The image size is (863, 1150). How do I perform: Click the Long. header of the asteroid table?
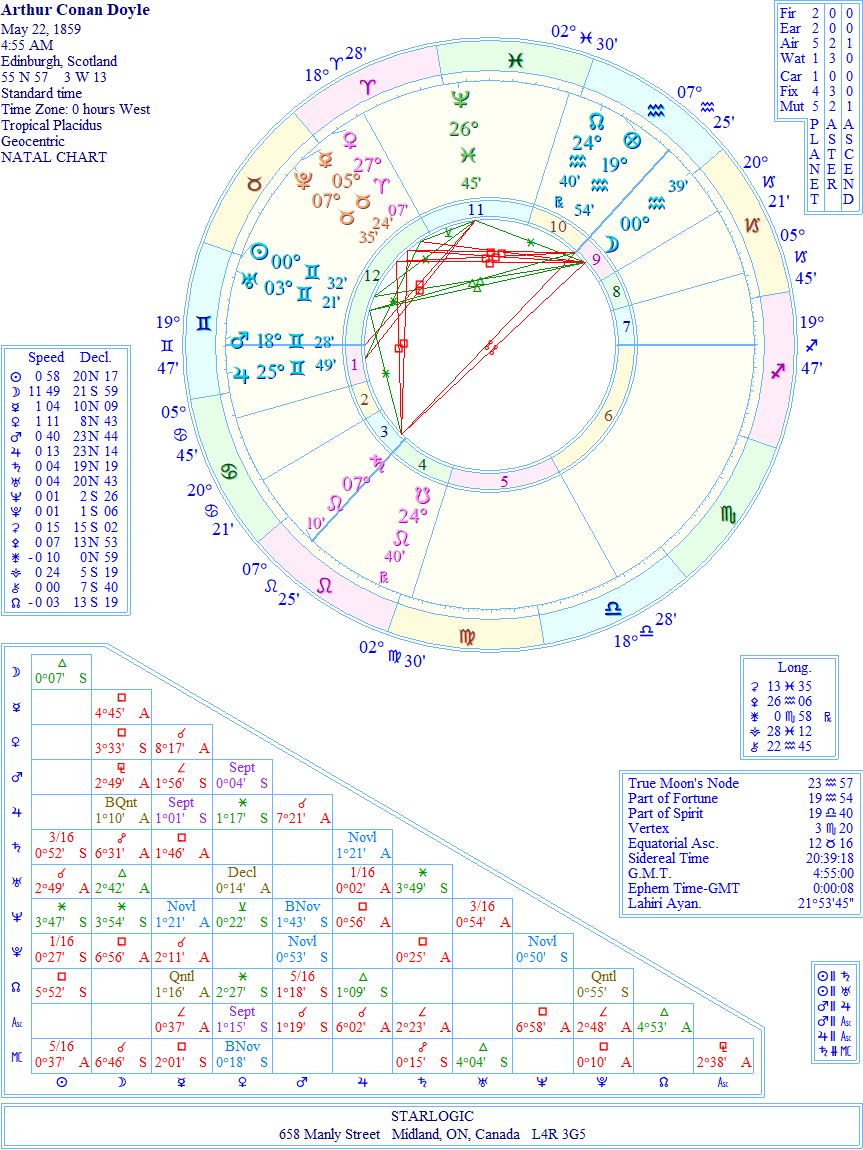coord(794,667)
